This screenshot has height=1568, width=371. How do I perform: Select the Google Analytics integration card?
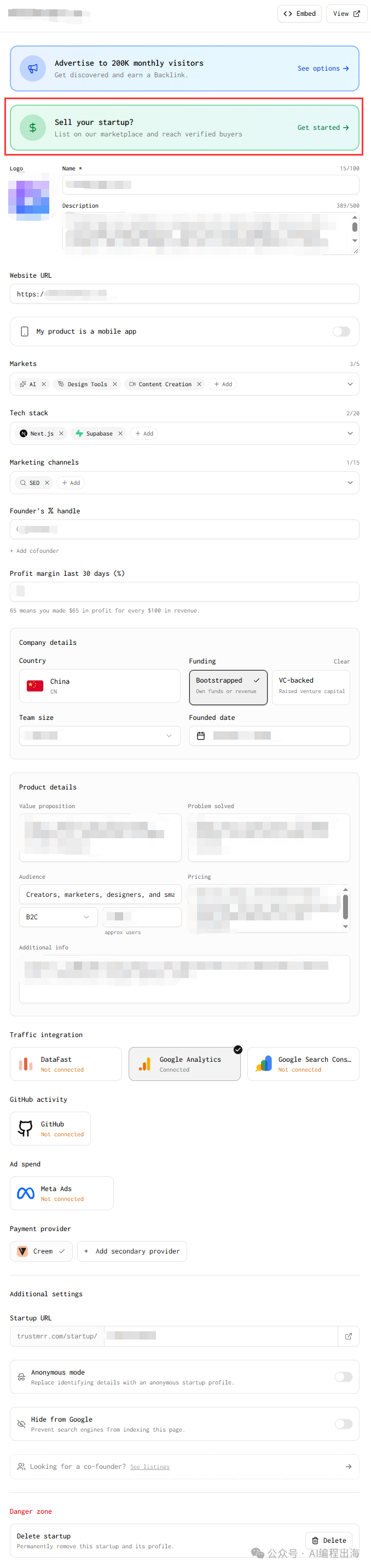pos(184,1065)
